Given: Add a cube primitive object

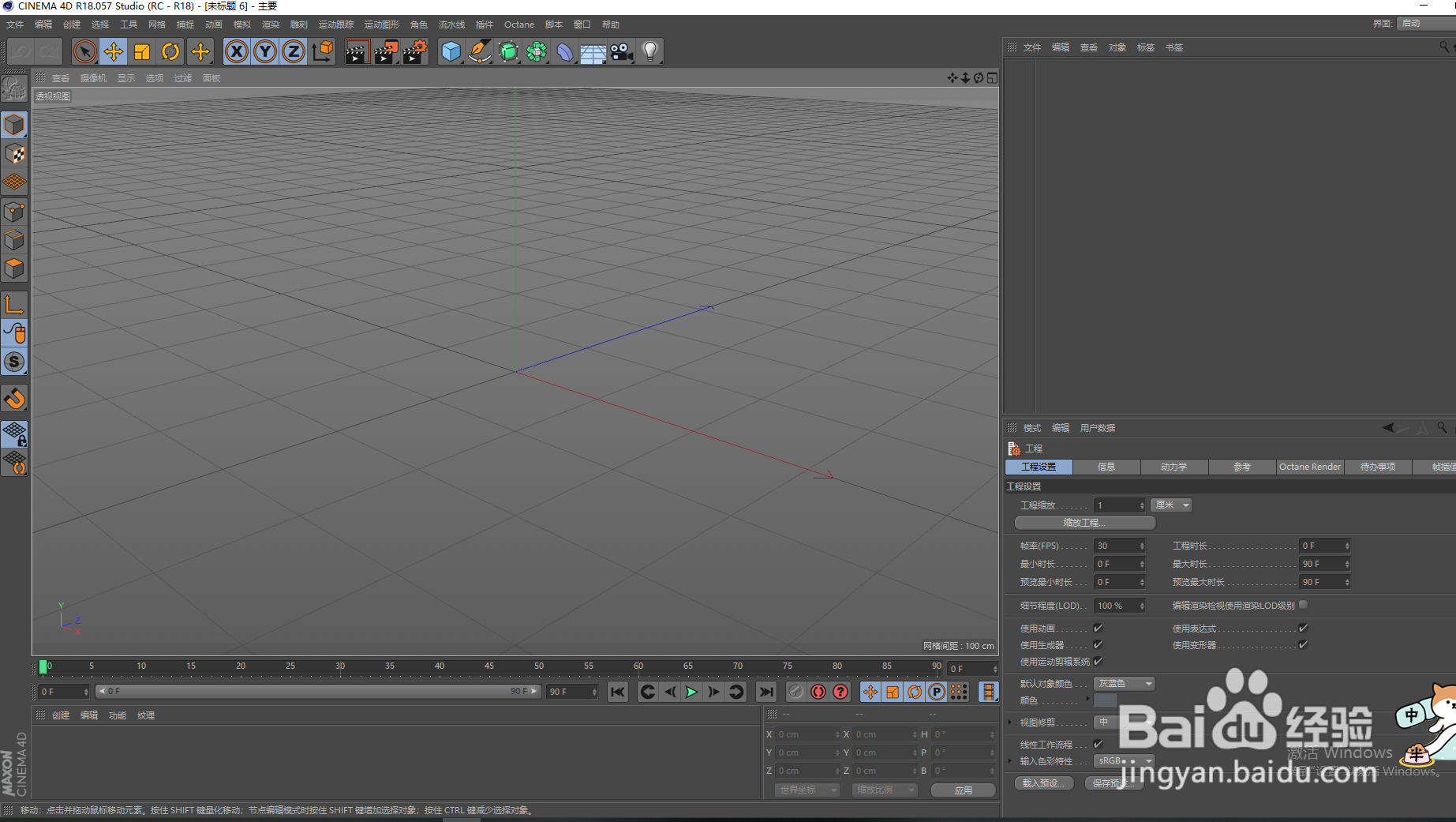Looking at the screenshot, I should tap(451, 52).
